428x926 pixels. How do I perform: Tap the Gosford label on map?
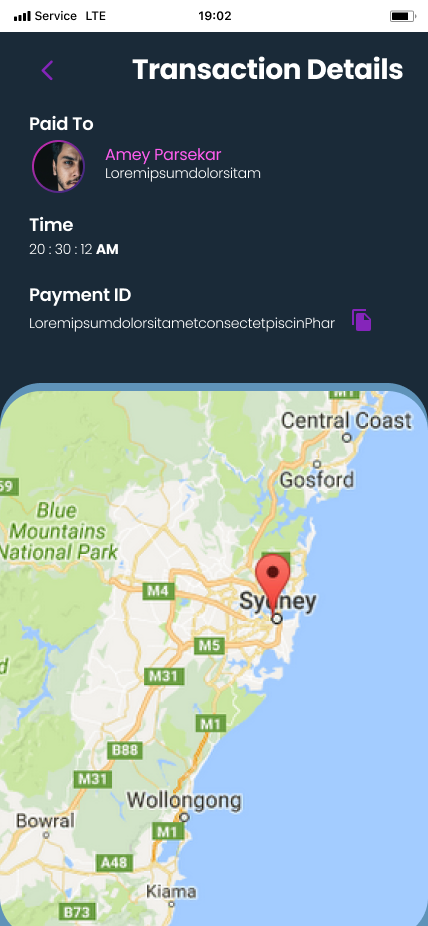[317, 480]
